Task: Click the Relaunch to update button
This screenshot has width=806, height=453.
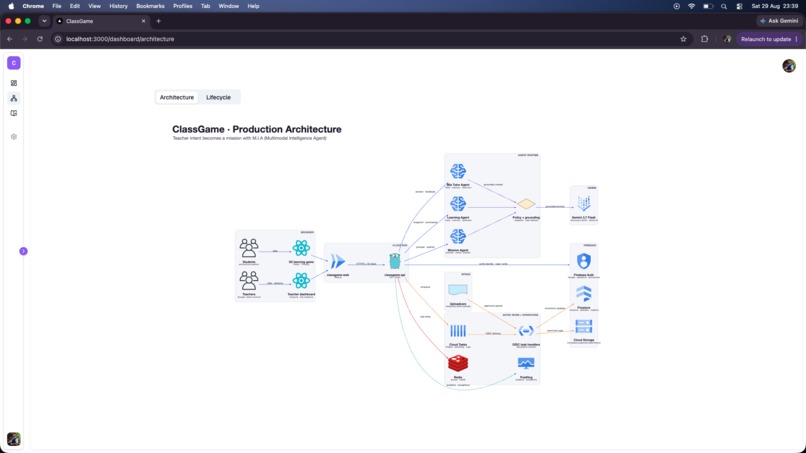Action: [769, 39]
